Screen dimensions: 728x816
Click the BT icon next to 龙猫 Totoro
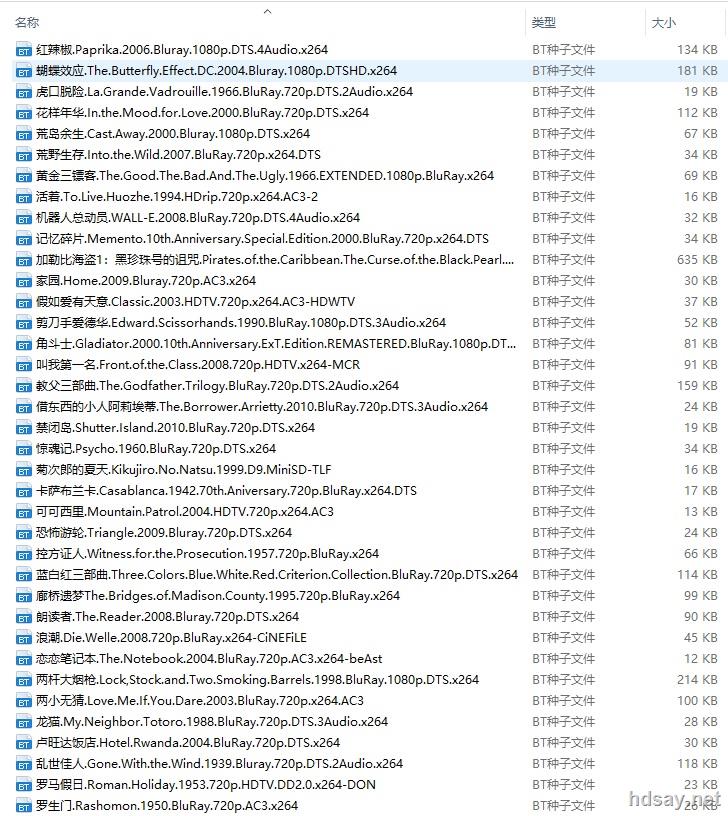click(23, 722)
